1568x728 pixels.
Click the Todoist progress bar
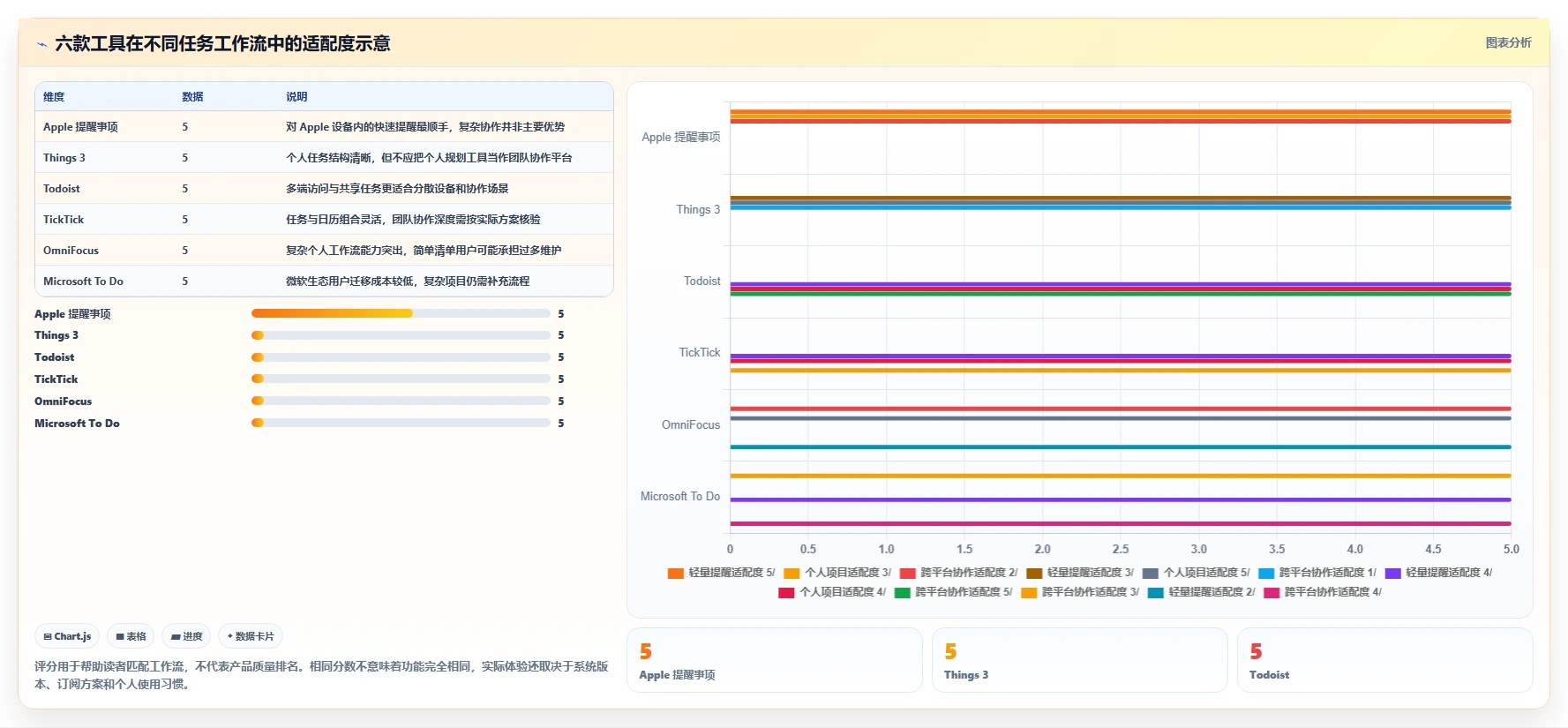point(401,357)
